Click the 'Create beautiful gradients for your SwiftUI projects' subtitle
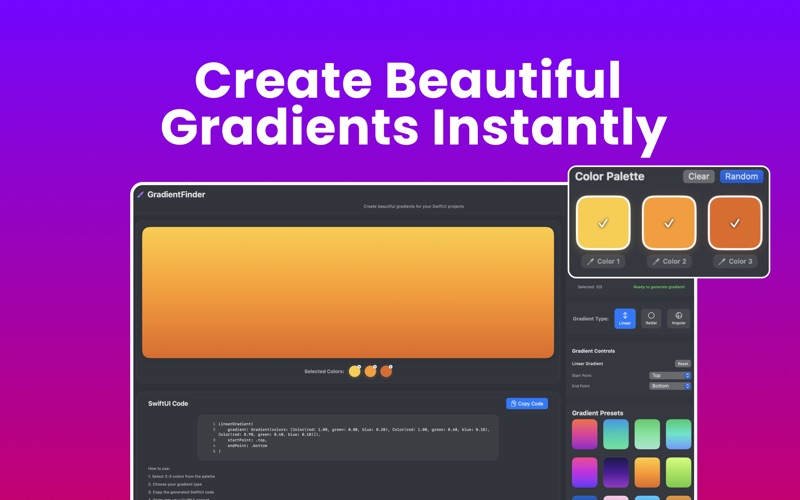Screen dimensions: 800x500 414,207
